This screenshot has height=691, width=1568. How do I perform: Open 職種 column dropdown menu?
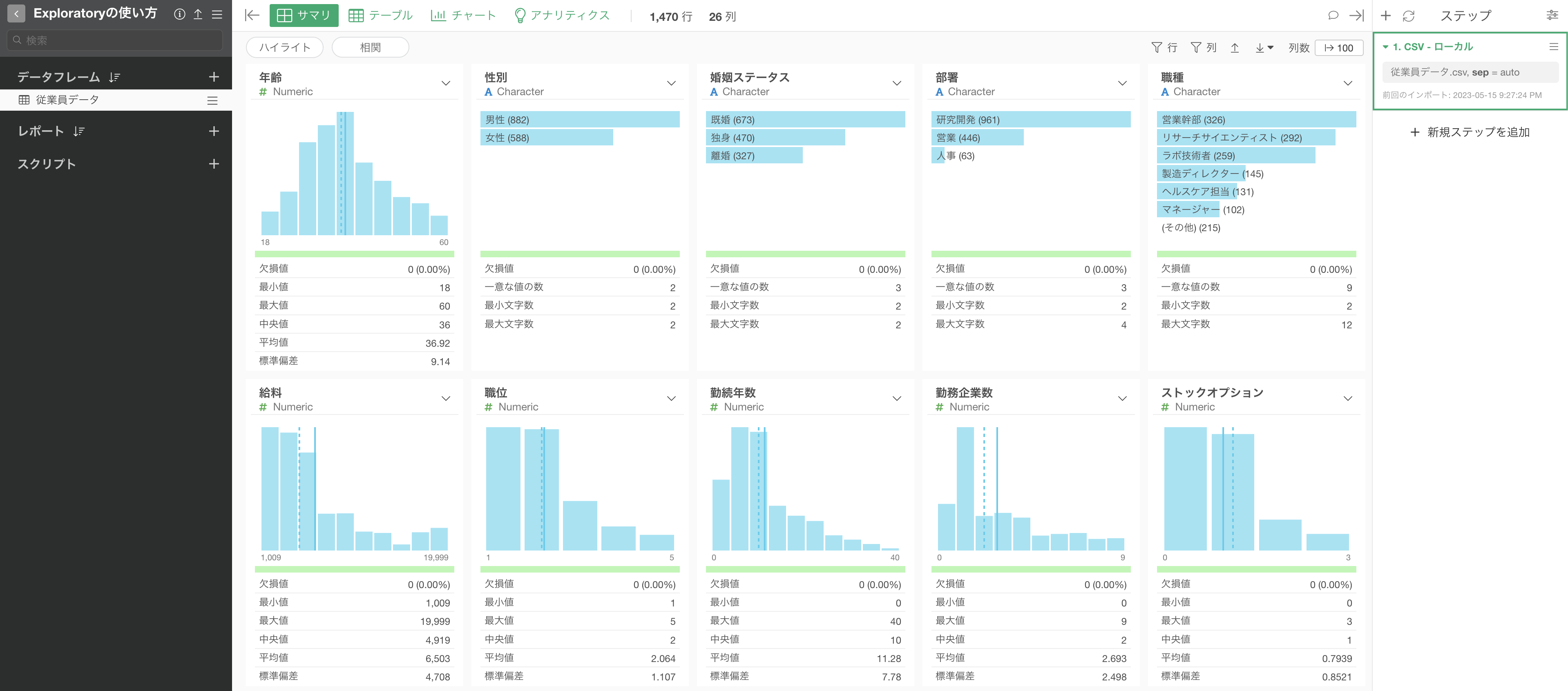point(1348,84)
